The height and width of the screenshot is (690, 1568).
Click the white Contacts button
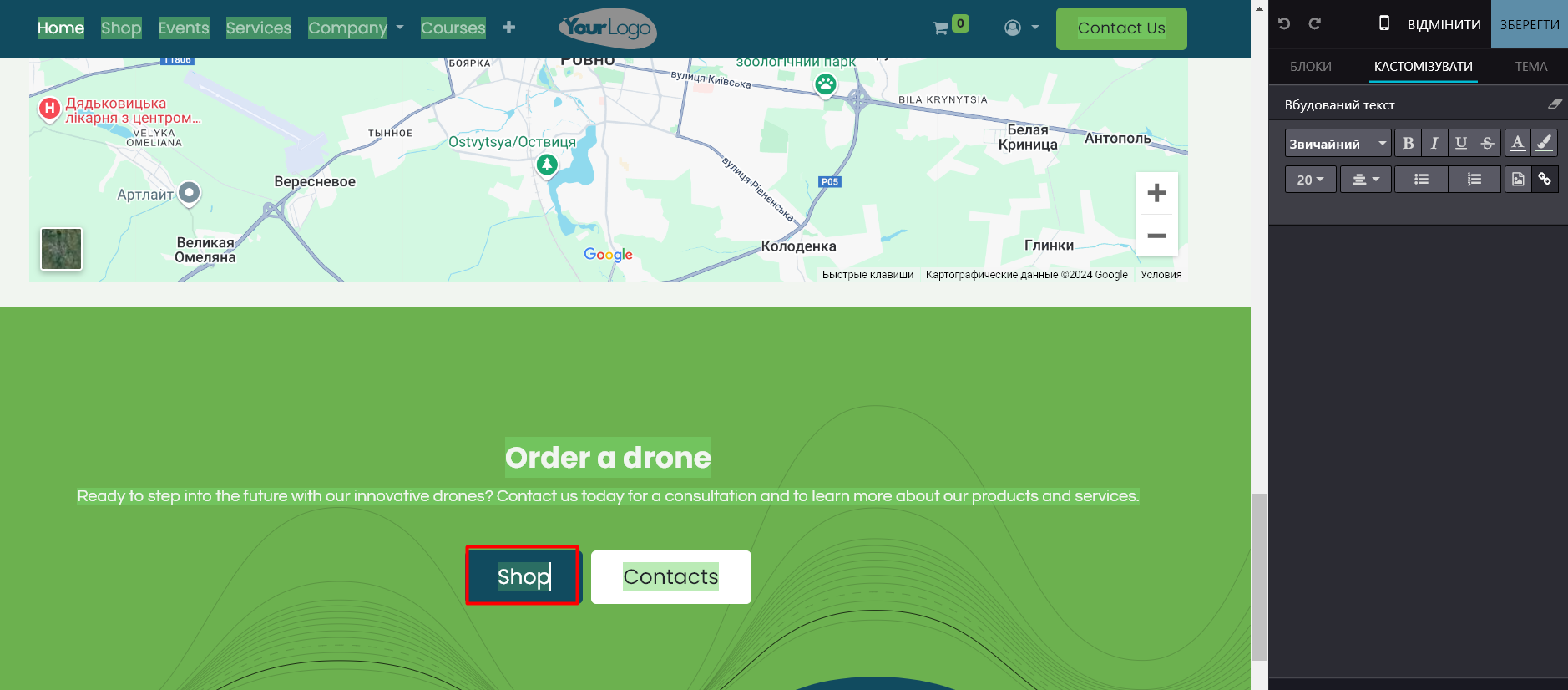[x=670, y=576]
